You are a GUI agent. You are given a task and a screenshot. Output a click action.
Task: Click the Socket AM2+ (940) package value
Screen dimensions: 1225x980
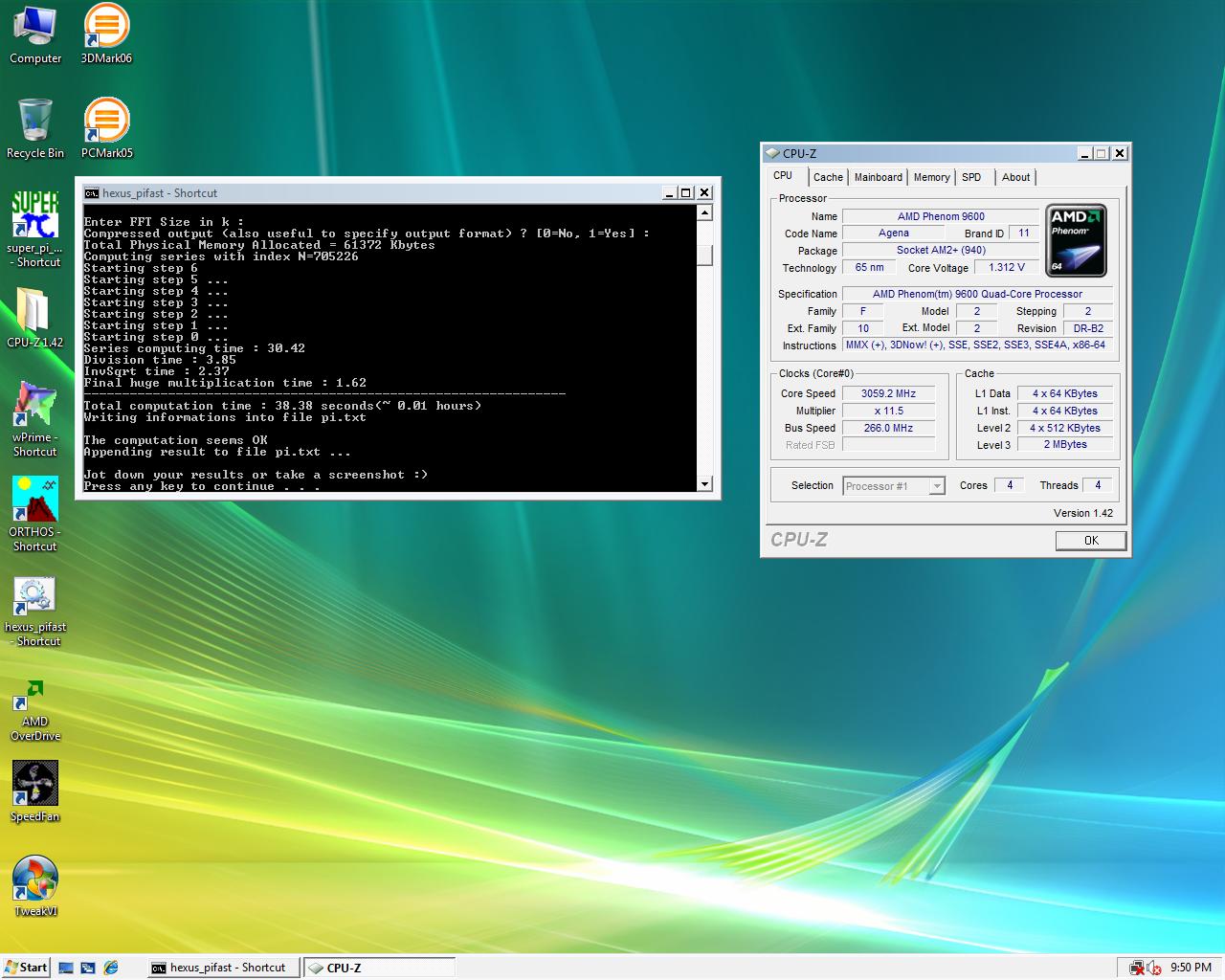click(941, 250)
